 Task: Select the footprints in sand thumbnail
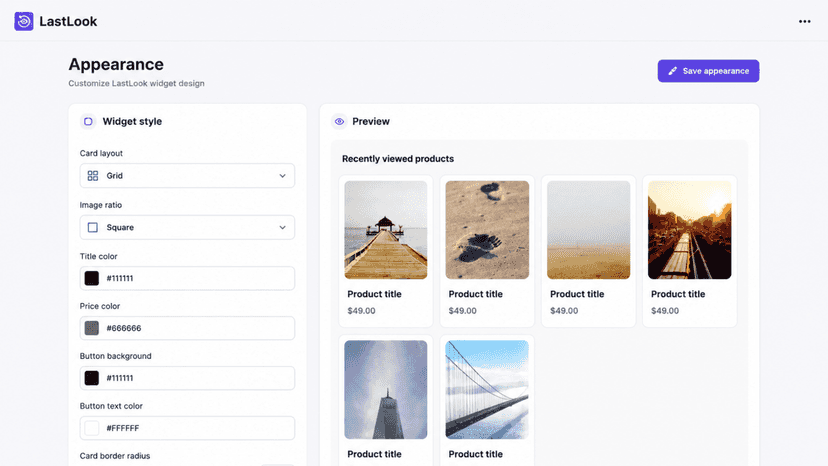[x=487, y=230]
